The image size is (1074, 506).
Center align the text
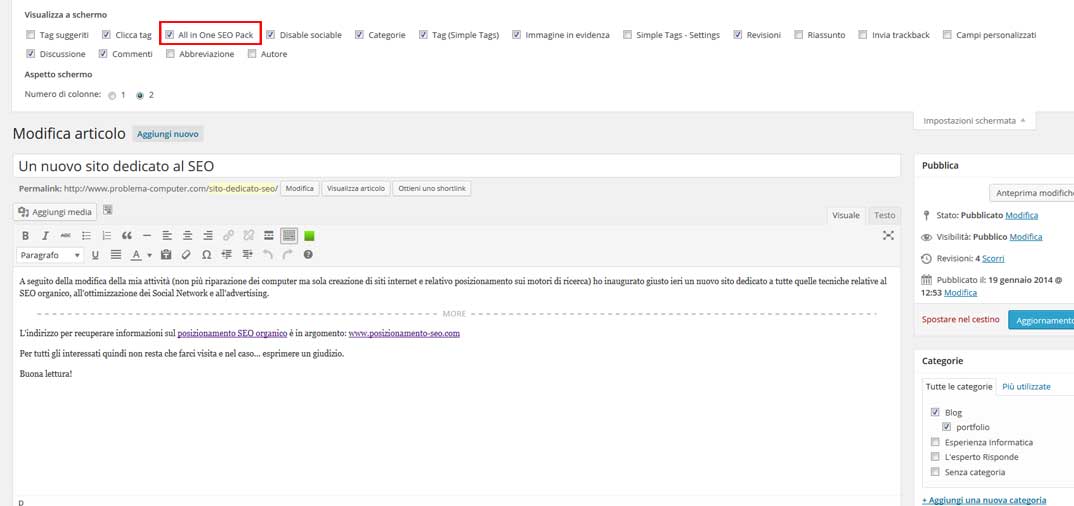[187, 236]
